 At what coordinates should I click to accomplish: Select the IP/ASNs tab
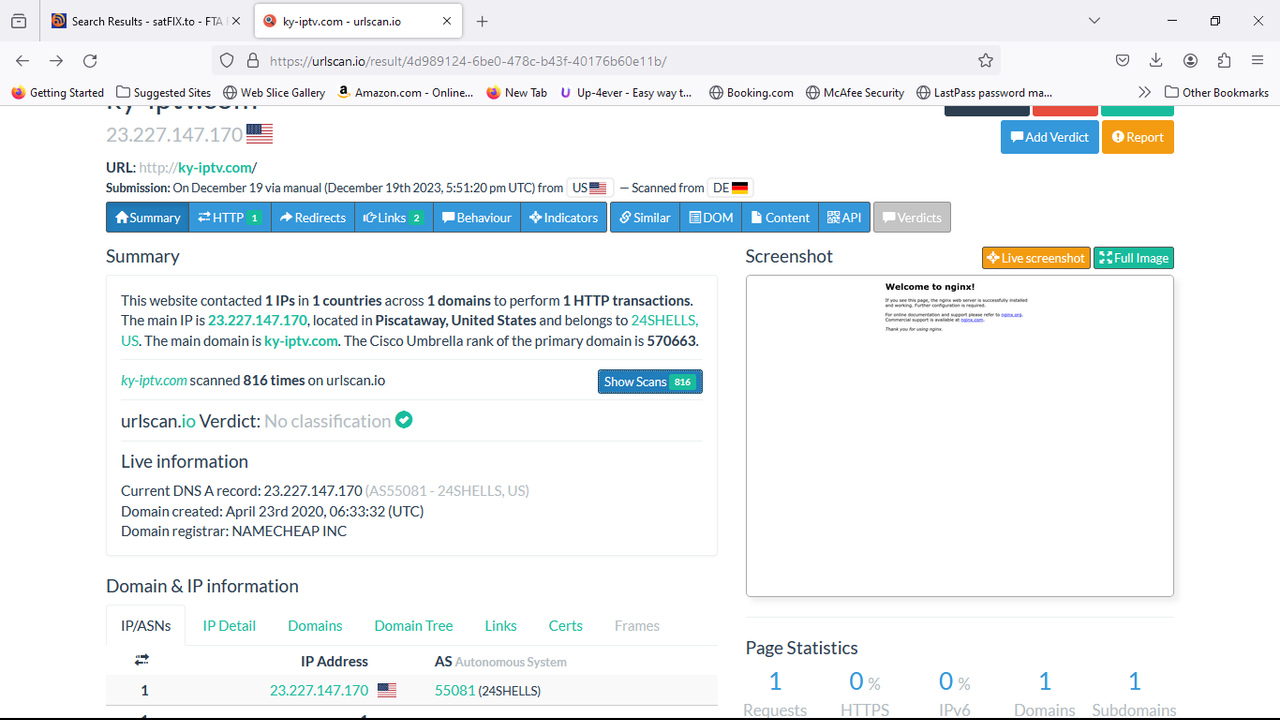[x=146, y=625]
